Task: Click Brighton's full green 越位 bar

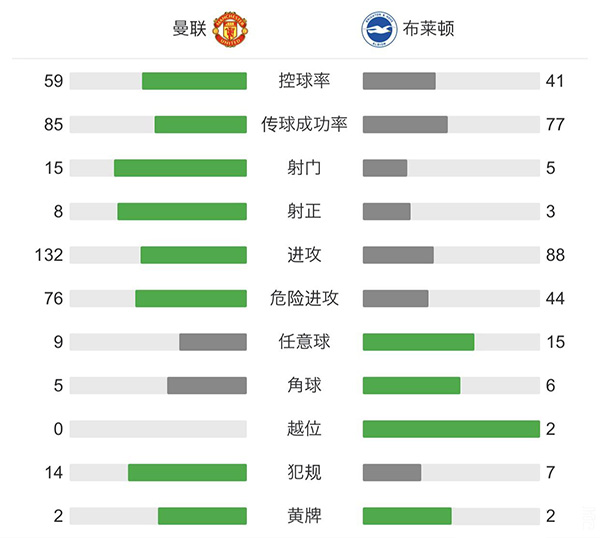Action: point(451,429)
